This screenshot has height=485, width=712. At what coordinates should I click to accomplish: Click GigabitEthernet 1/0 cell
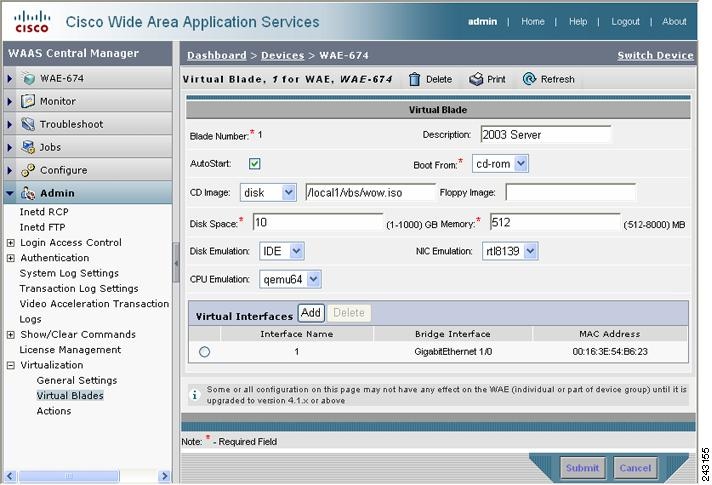click(453, 351)
